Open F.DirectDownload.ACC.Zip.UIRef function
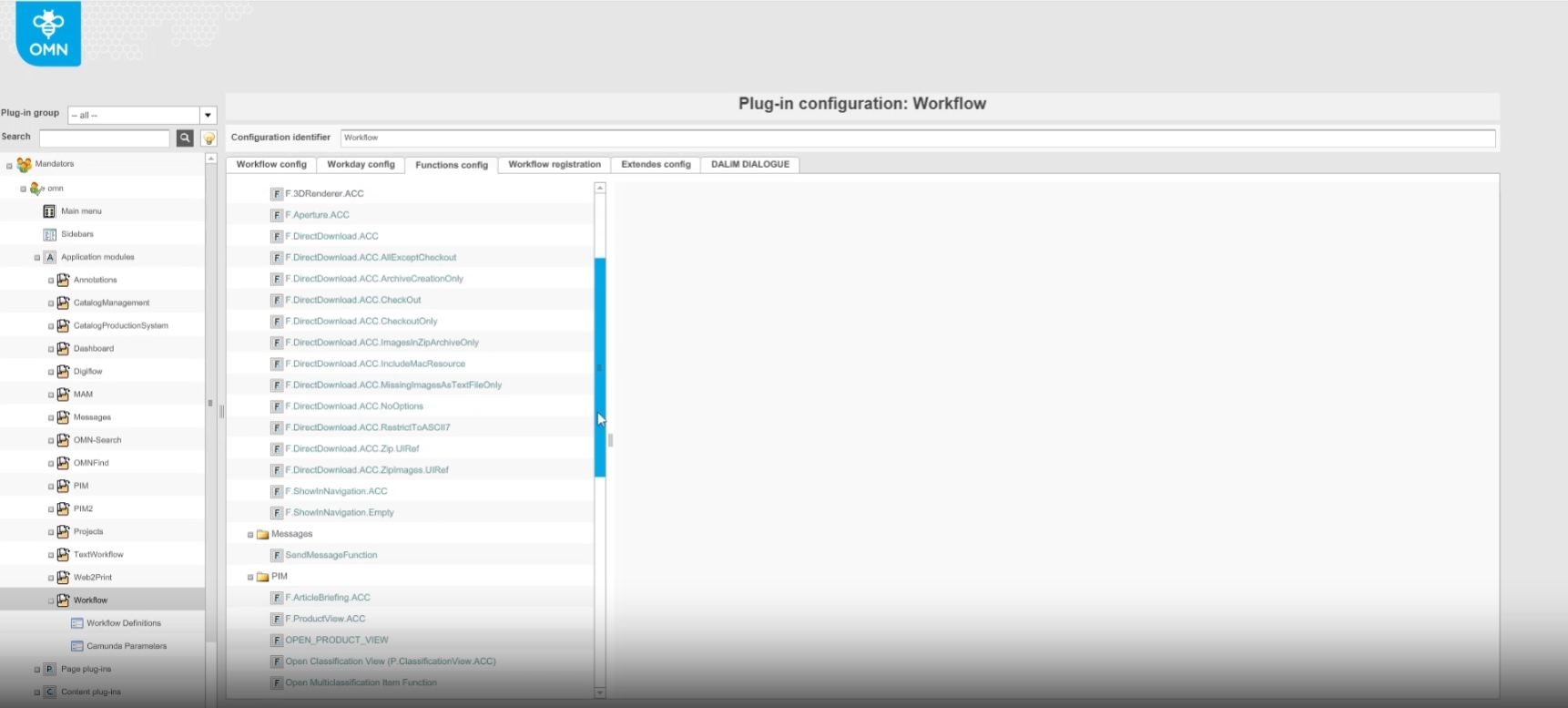 (352, 448)
